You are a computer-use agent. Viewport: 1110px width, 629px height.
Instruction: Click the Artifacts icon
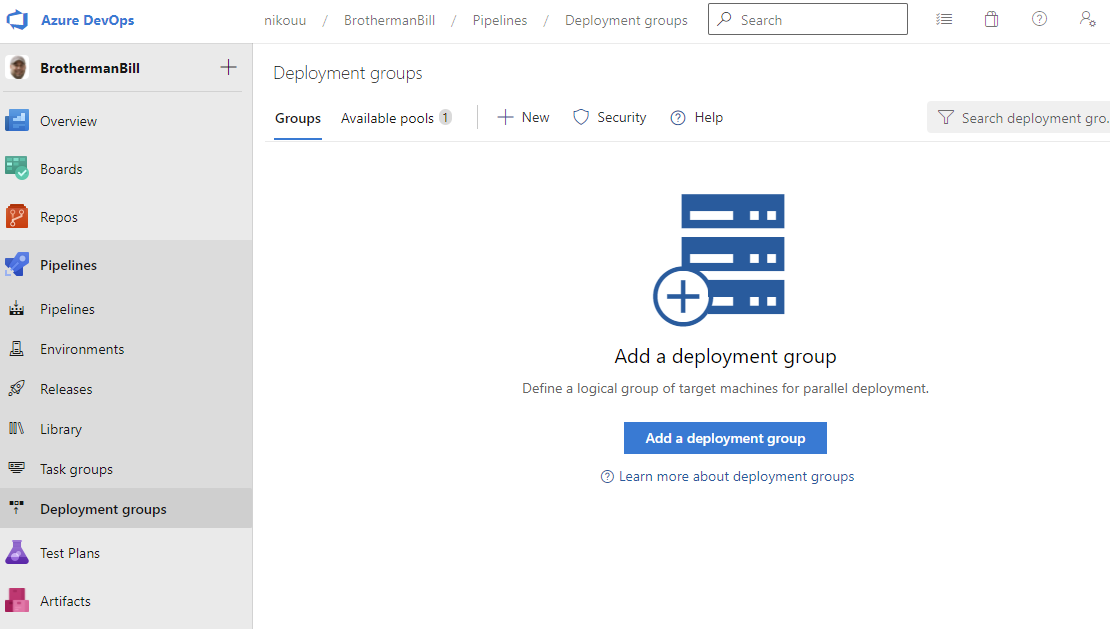click(x=17, y=601)
